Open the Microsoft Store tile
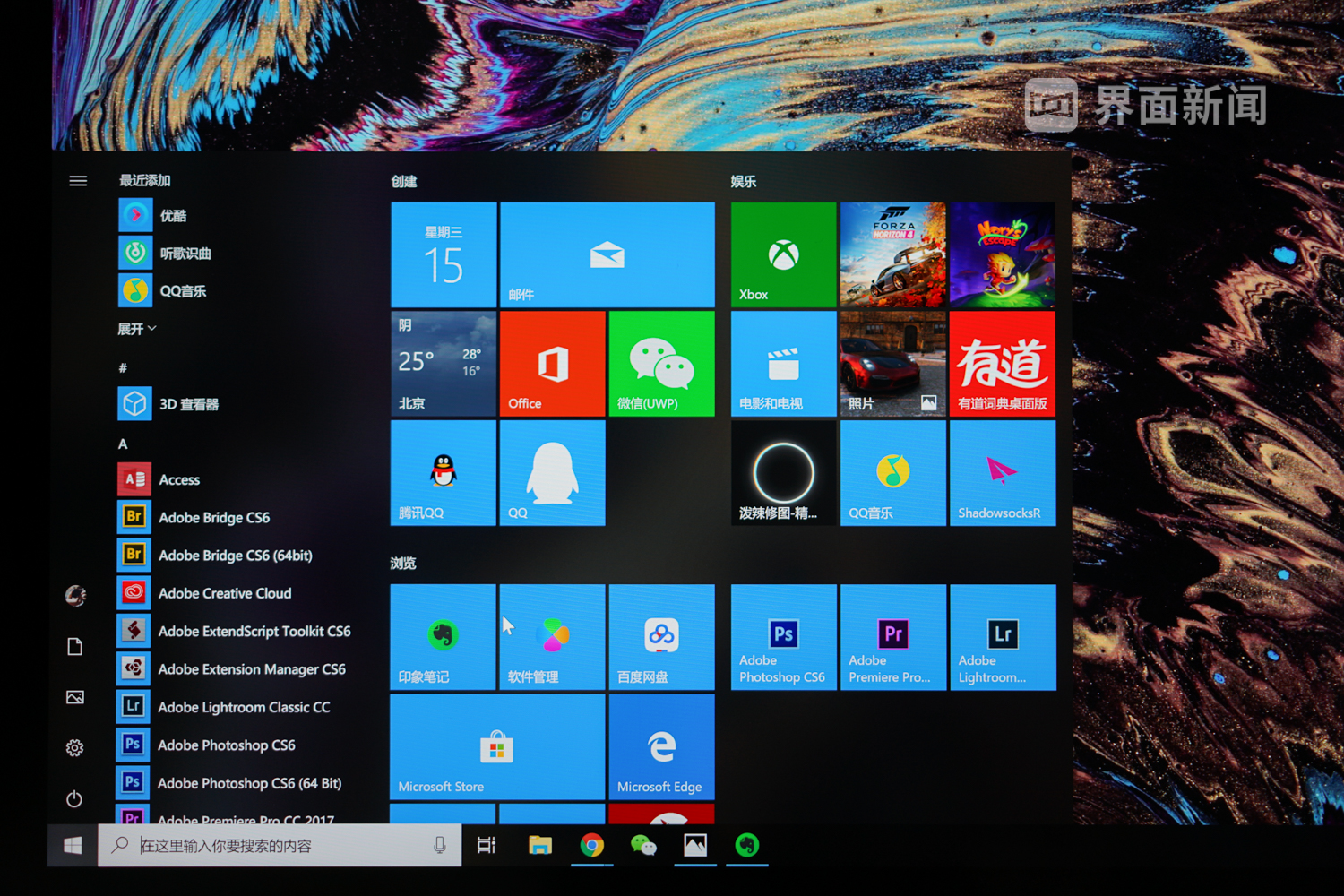Viewport: 1344px width, 896px height. (498, 746)
